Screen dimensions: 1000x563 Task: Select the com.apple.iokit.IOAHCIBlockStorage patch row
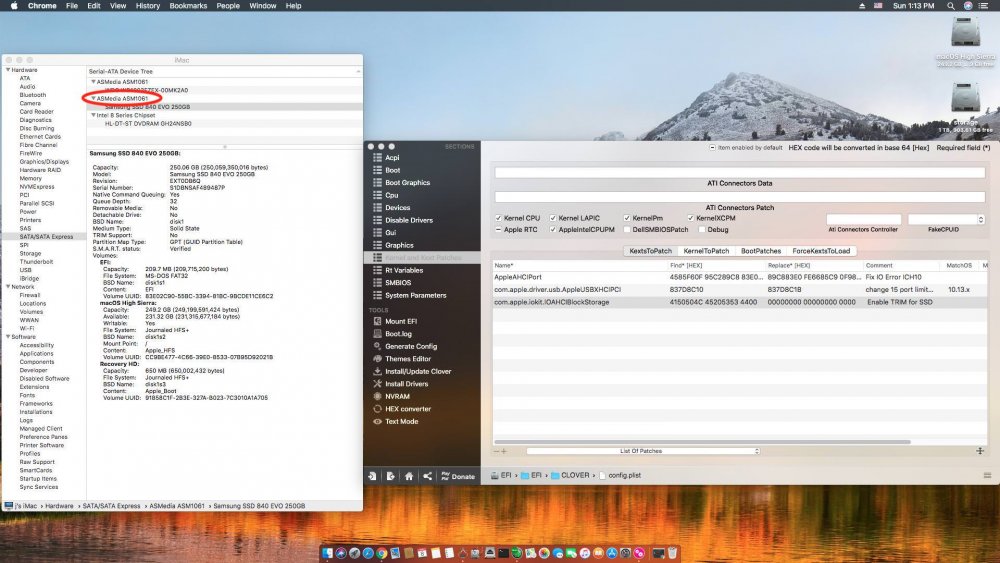point(740,302)
